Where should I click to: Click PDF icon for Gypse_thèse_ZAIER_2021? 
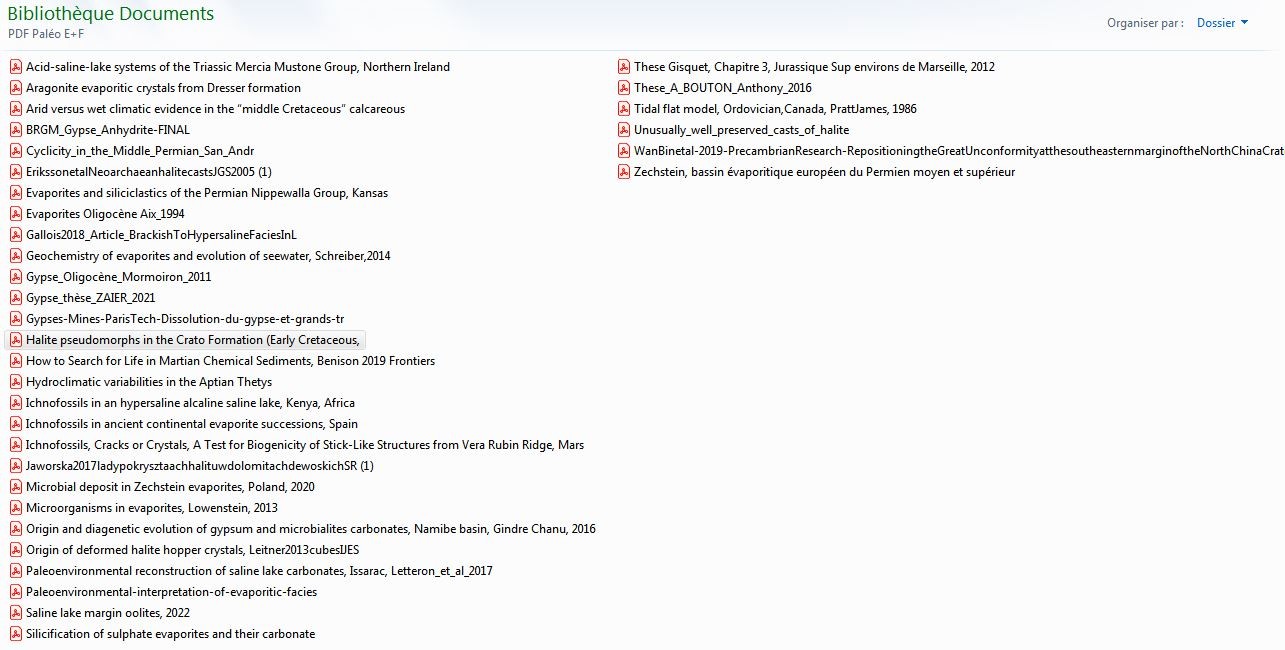16,298
